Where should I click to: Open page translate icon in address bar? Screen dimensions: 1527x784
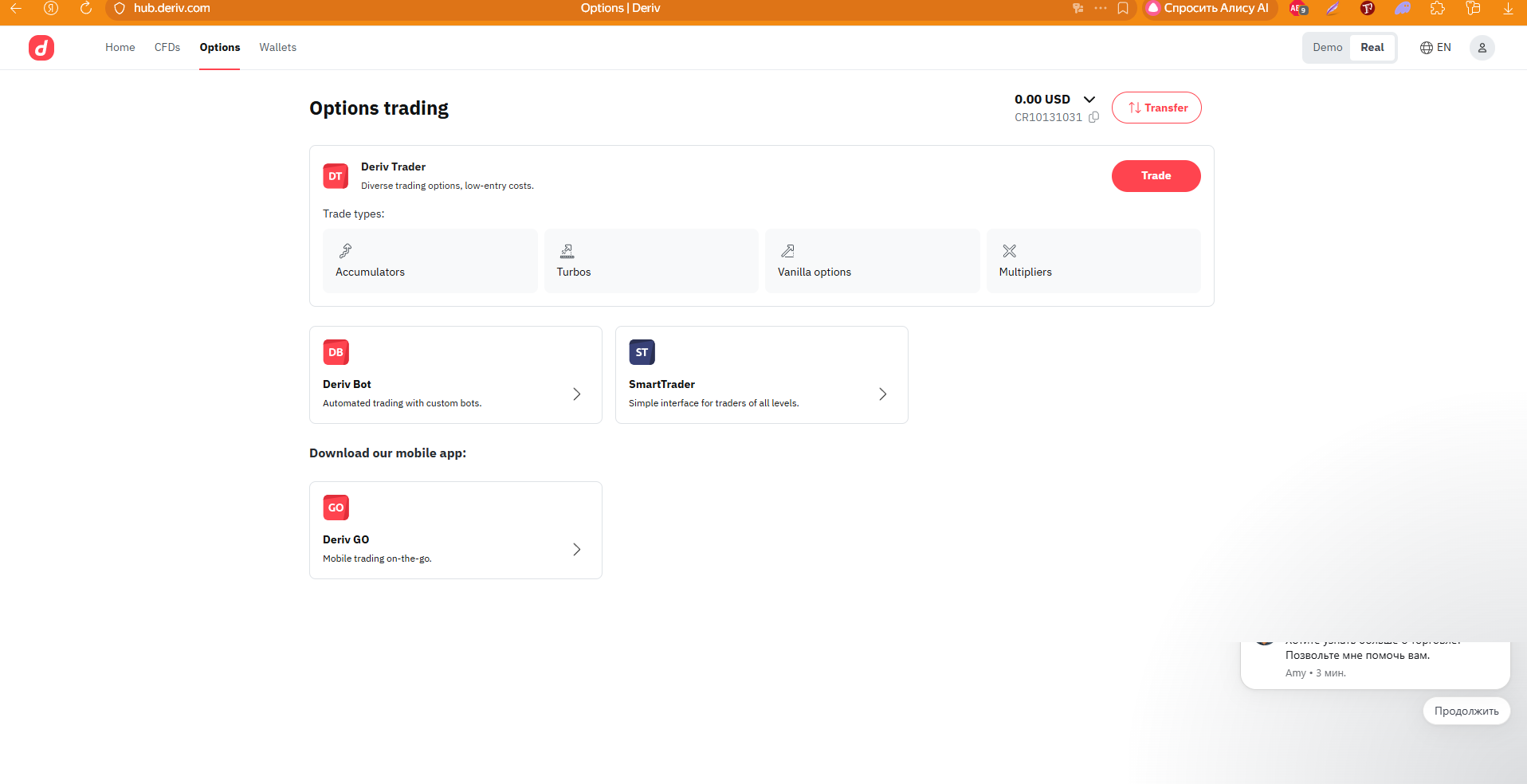coord(1078,8)
